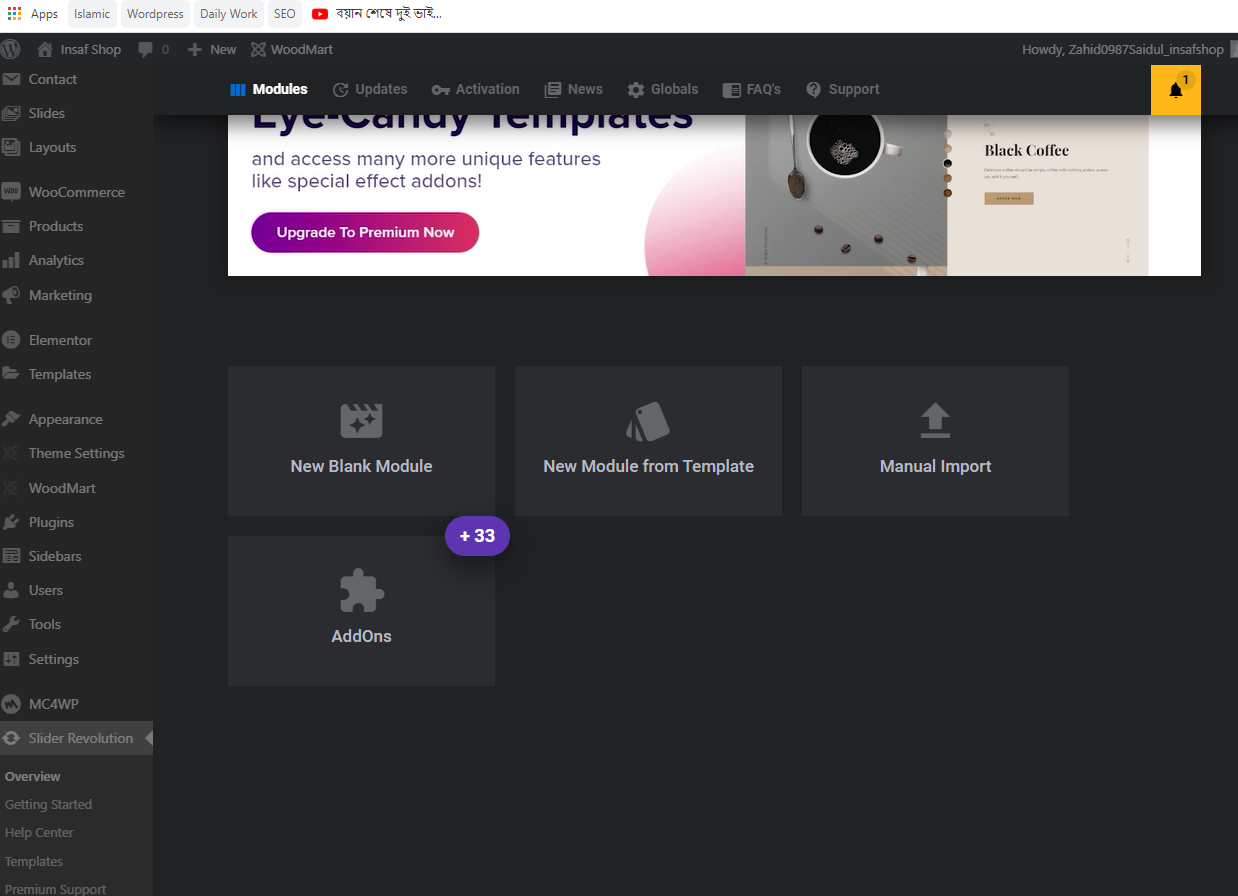This screenshot has height=896, width=1238.
Task: Open the yellow notification bell
Action: pyautogui.click(x=1176, y=90)
